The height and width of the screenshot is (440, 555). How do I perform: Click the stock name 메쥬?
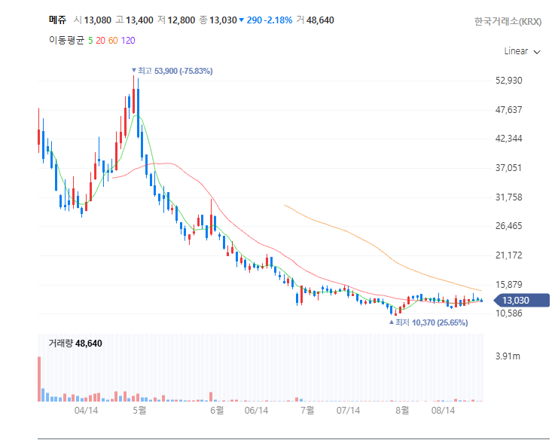[x=57, y=20]
